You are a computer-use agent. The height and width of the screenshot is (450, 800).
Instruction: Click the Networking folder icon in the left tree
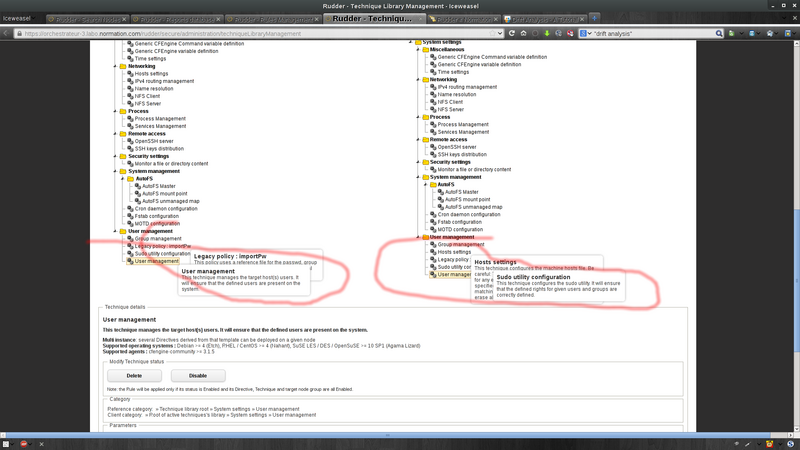pyautogui.click(x=123, y=66)
